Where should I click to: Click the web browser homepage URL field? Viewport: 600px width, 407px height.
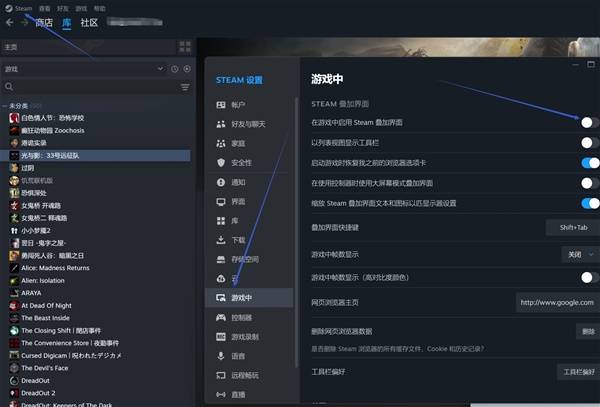pyautogui.click(x=558, y=303)
